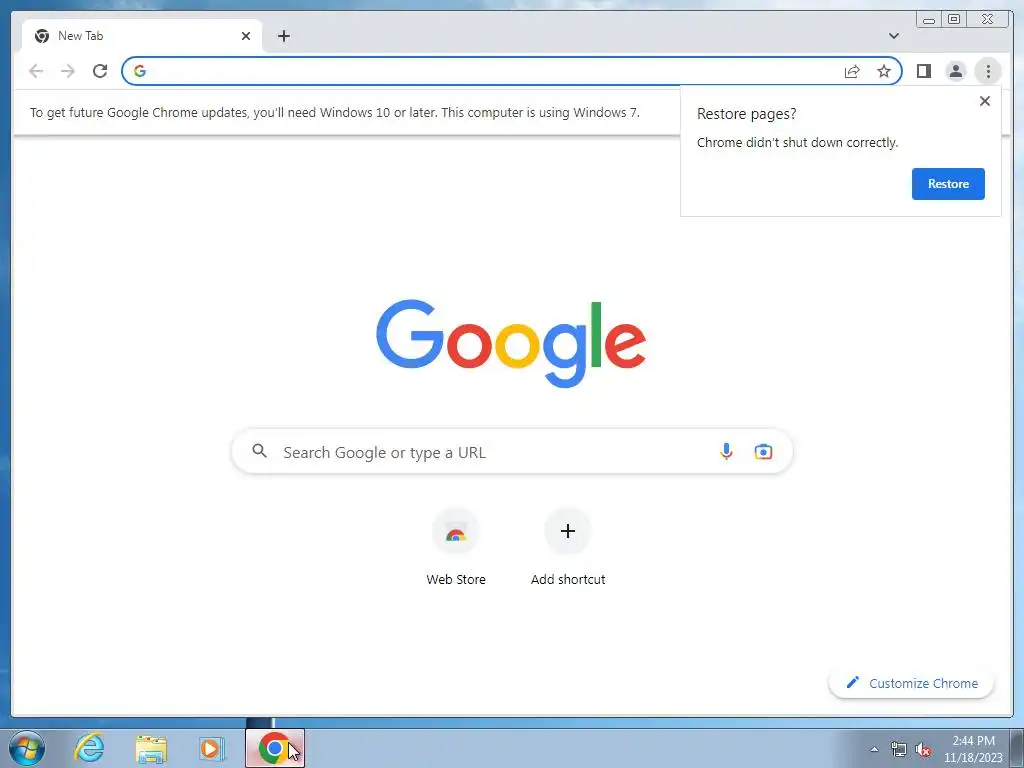Viewport: 1024px width, 768px height.
Task: Click the network tray icon
Action: coord(899,750)
